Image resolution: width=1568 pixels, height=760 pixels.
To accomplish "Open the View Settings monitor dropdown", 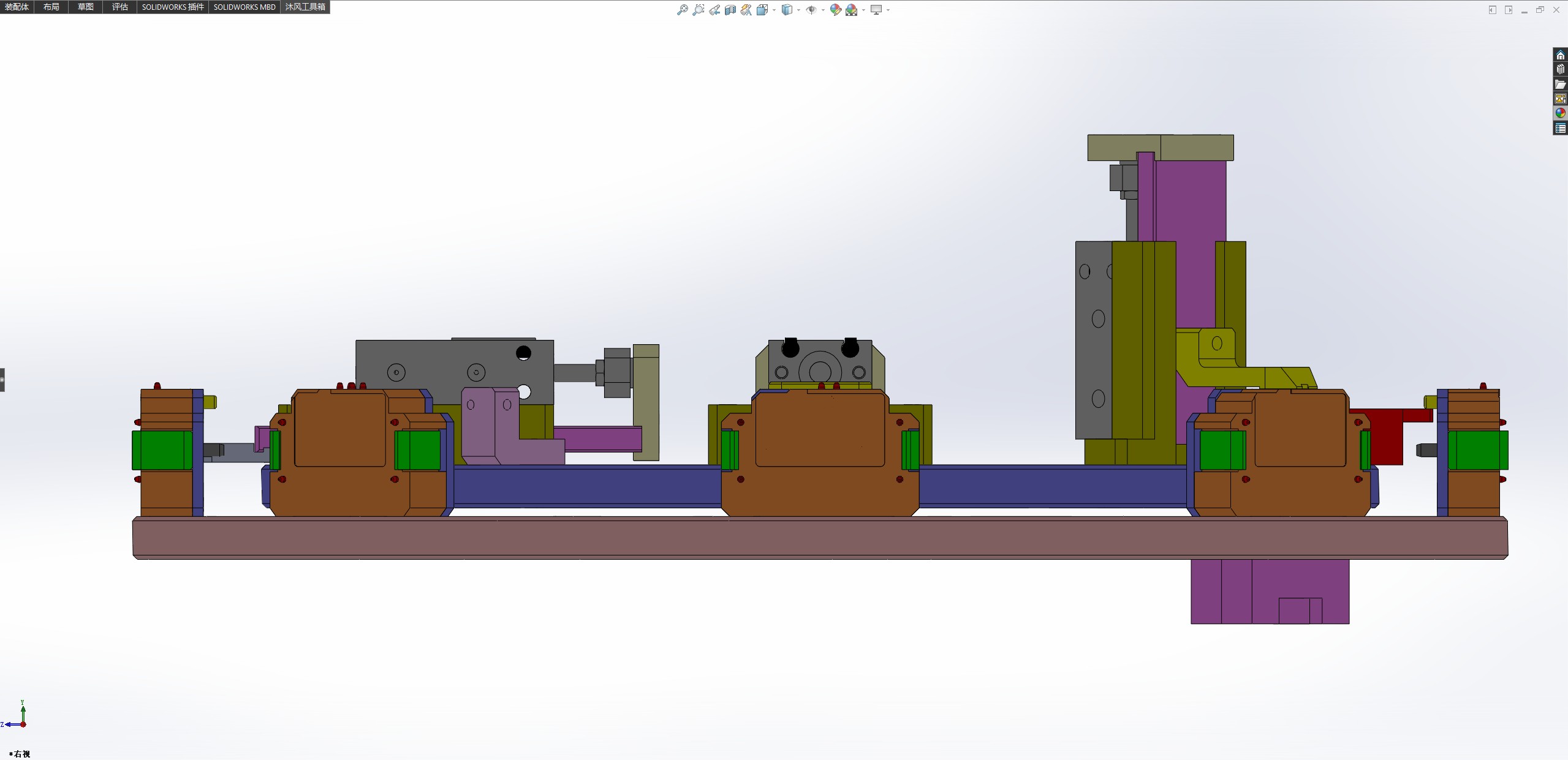I will 888,10.
